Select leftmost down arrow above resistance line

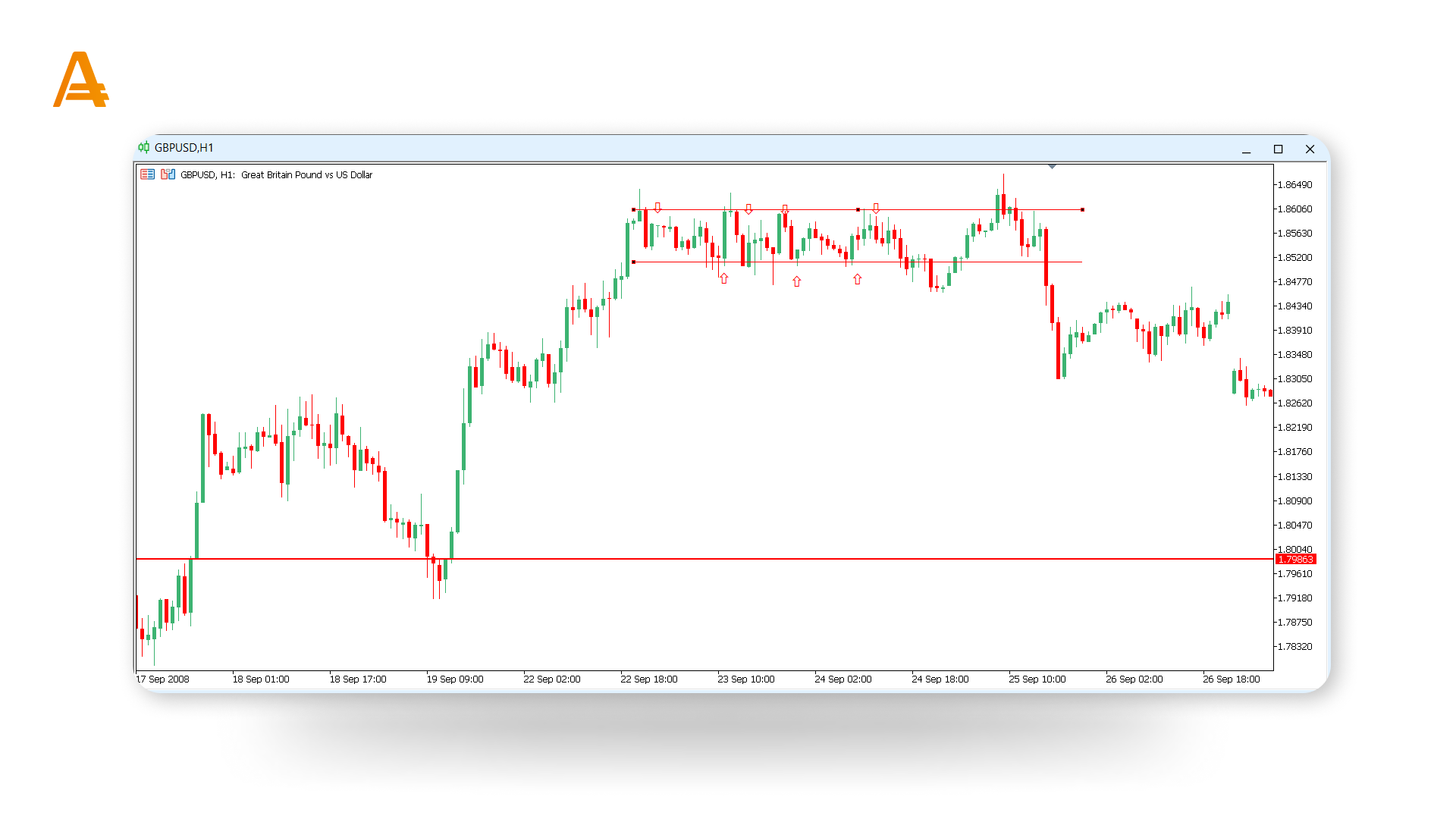click(x=657, y=208)
